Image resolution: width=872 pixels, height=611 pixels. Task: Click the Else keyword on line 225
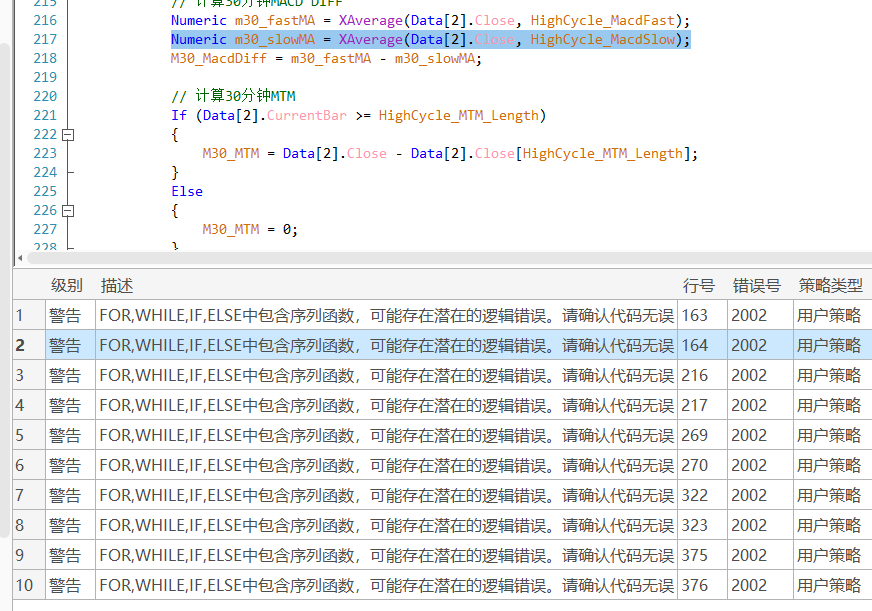tap(187, 191)
